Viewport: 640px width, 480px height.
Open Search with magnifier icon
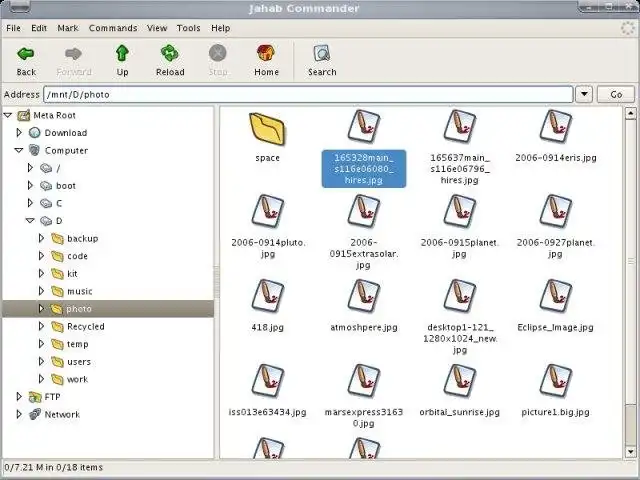tap(322, 53)
